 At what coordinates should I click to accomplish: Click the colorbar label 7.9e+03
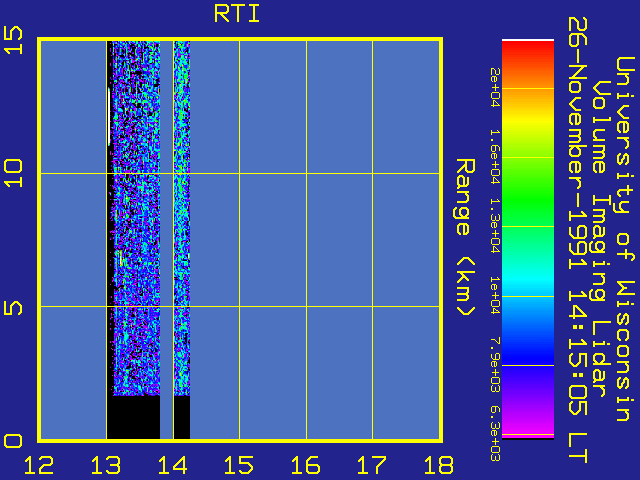495,365
